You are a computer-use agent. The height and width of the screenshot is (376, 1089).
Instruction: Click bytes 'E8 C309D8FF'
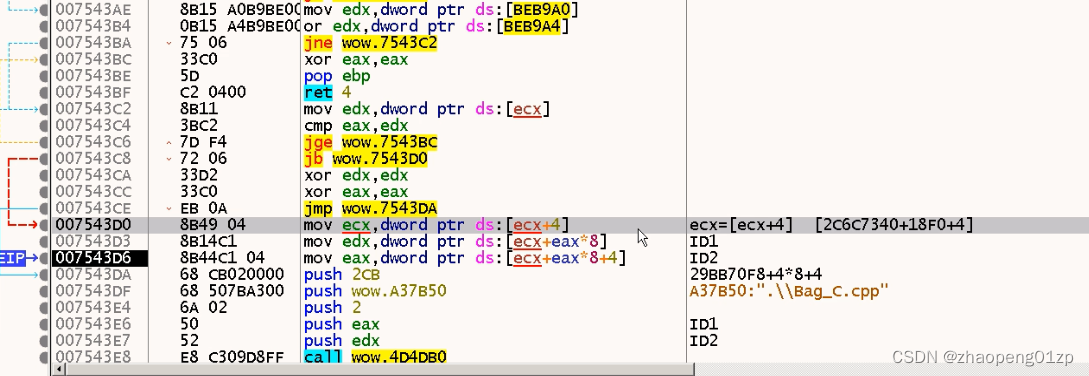point(231,357)
